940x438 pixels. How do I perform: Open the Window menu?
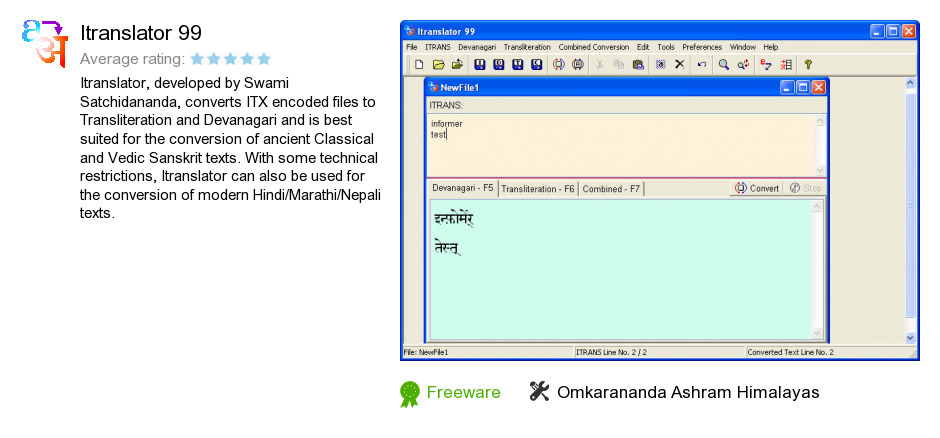click(743, 47)
